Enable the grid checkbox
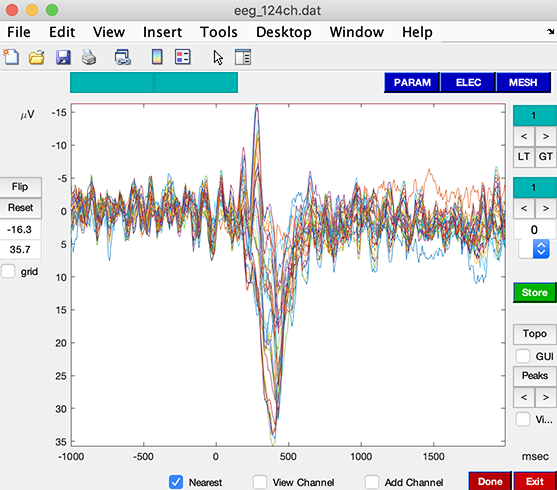The image size is (557, 490). coord(8,271)
